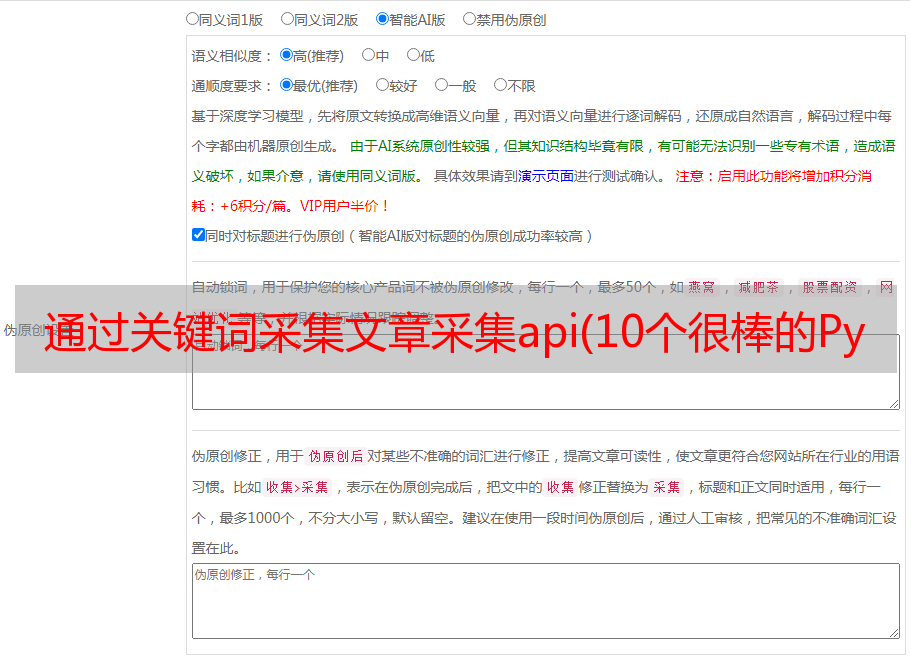Set 语义相似度 to 高(推荐)
The image size is (911, 658).
pos(287,56)
